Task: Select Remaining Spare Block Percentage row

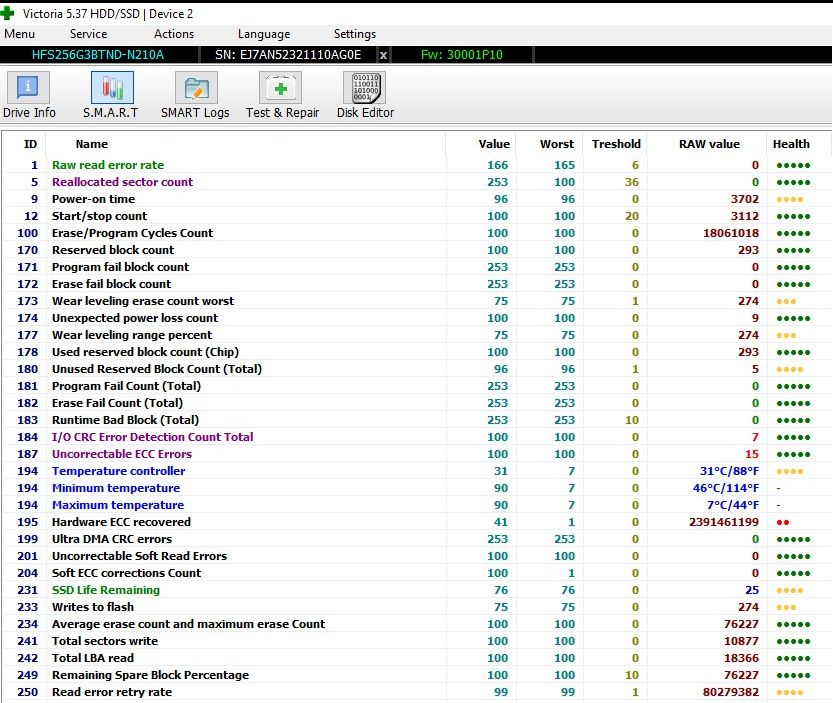Action: tap(416, 675)
